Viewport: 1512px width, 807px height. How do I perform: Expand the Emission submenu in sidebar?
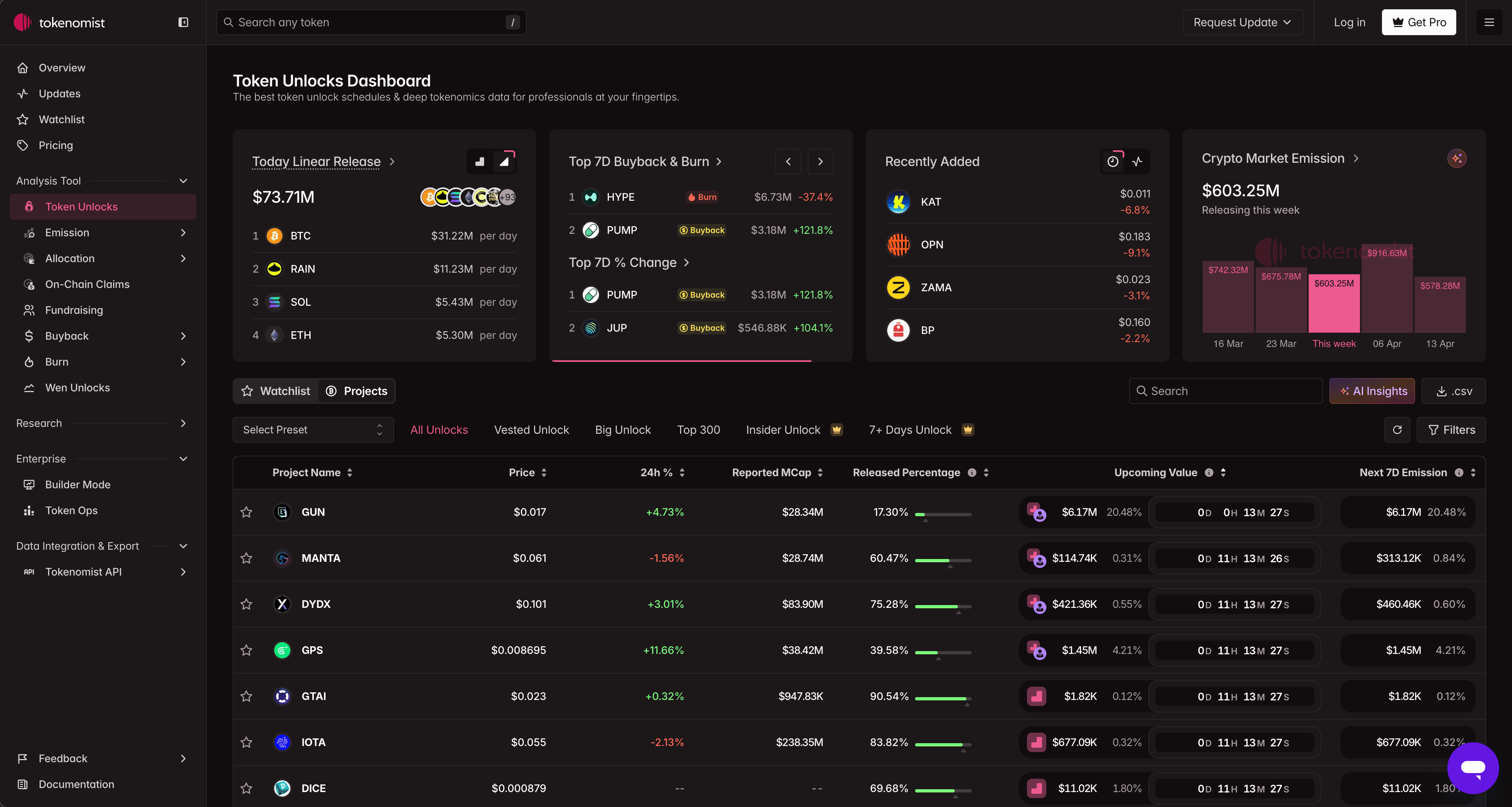coord(183,232)
